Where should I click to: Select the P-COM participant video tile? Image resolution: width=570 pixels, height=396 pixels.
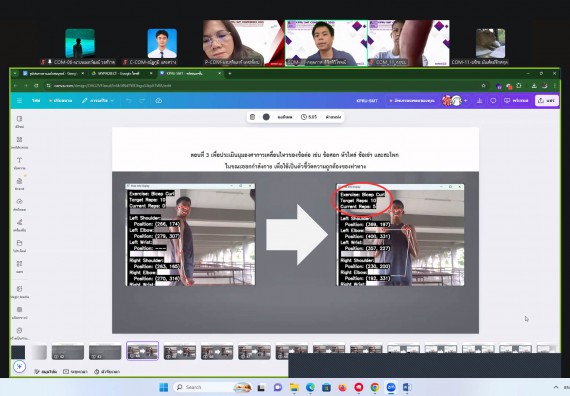[244, 43]
